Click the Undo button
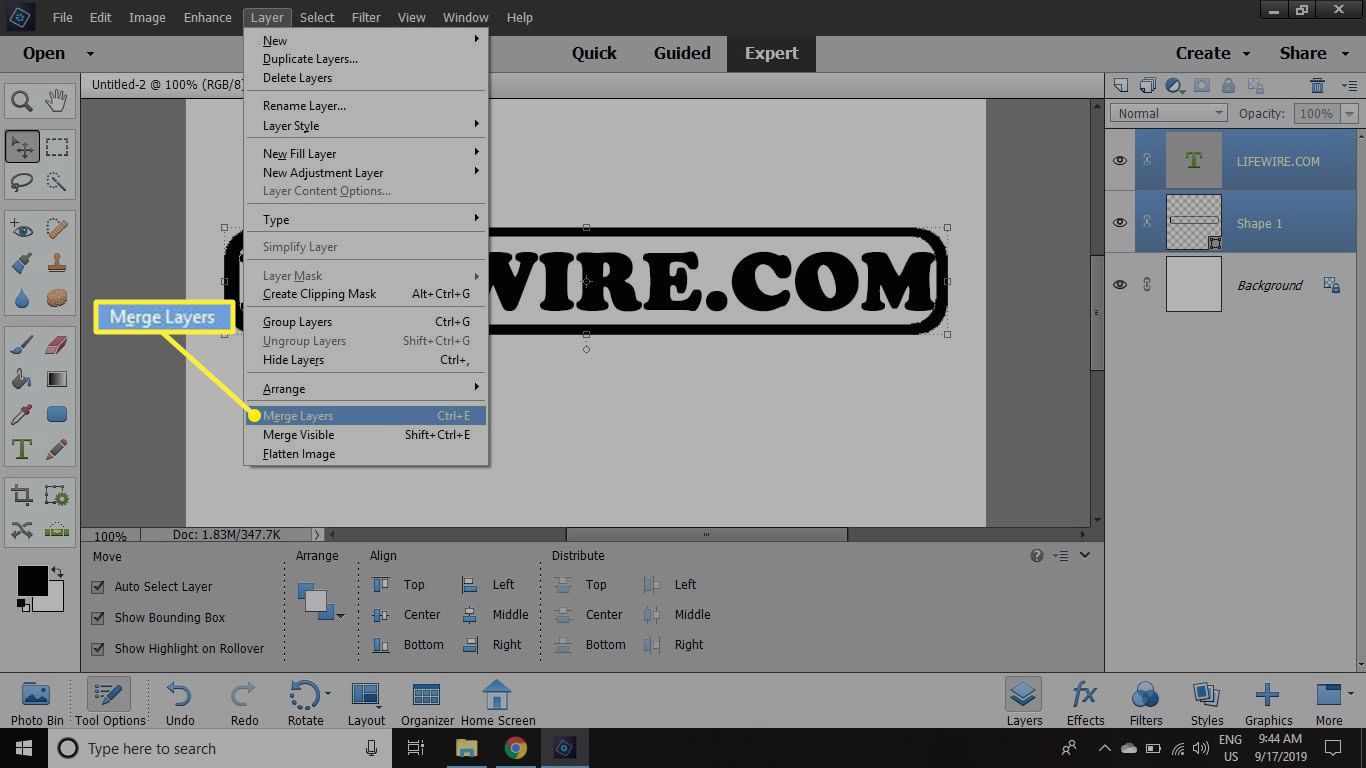The height and width of the screenshot is (768, 1366). 180,702
